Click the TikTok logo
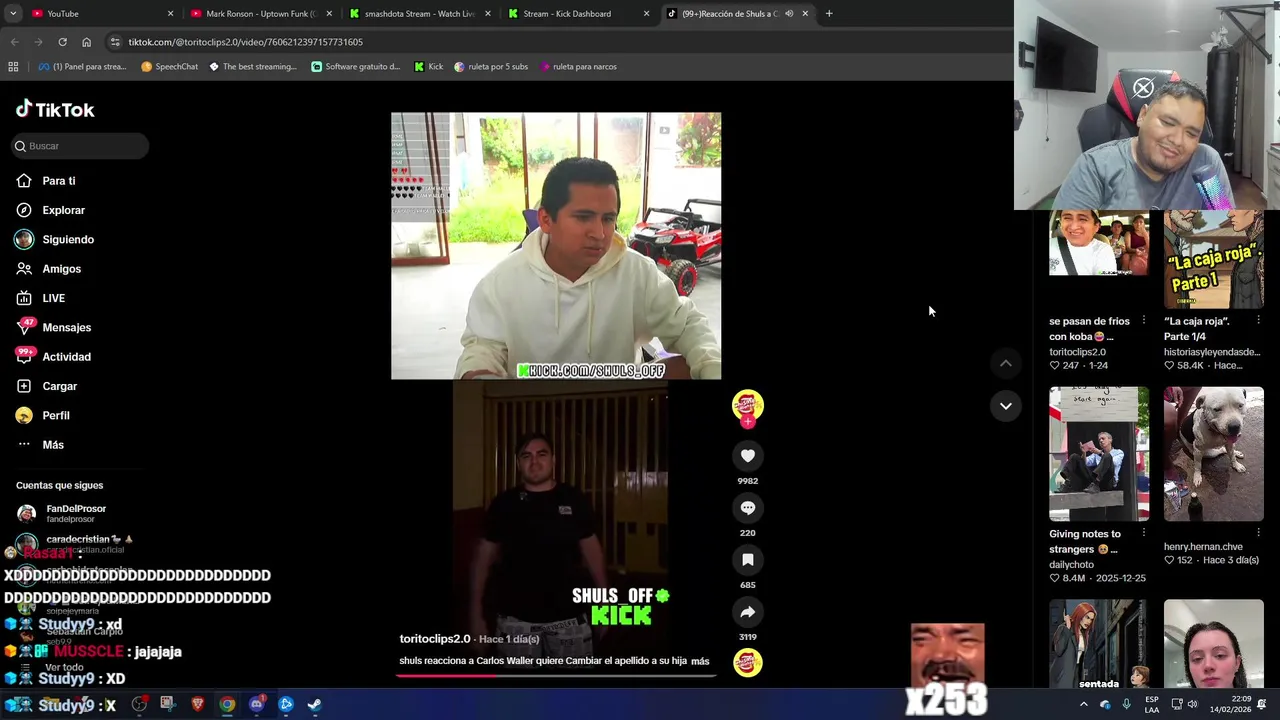The image size is (1280, 720). (55, 110)
